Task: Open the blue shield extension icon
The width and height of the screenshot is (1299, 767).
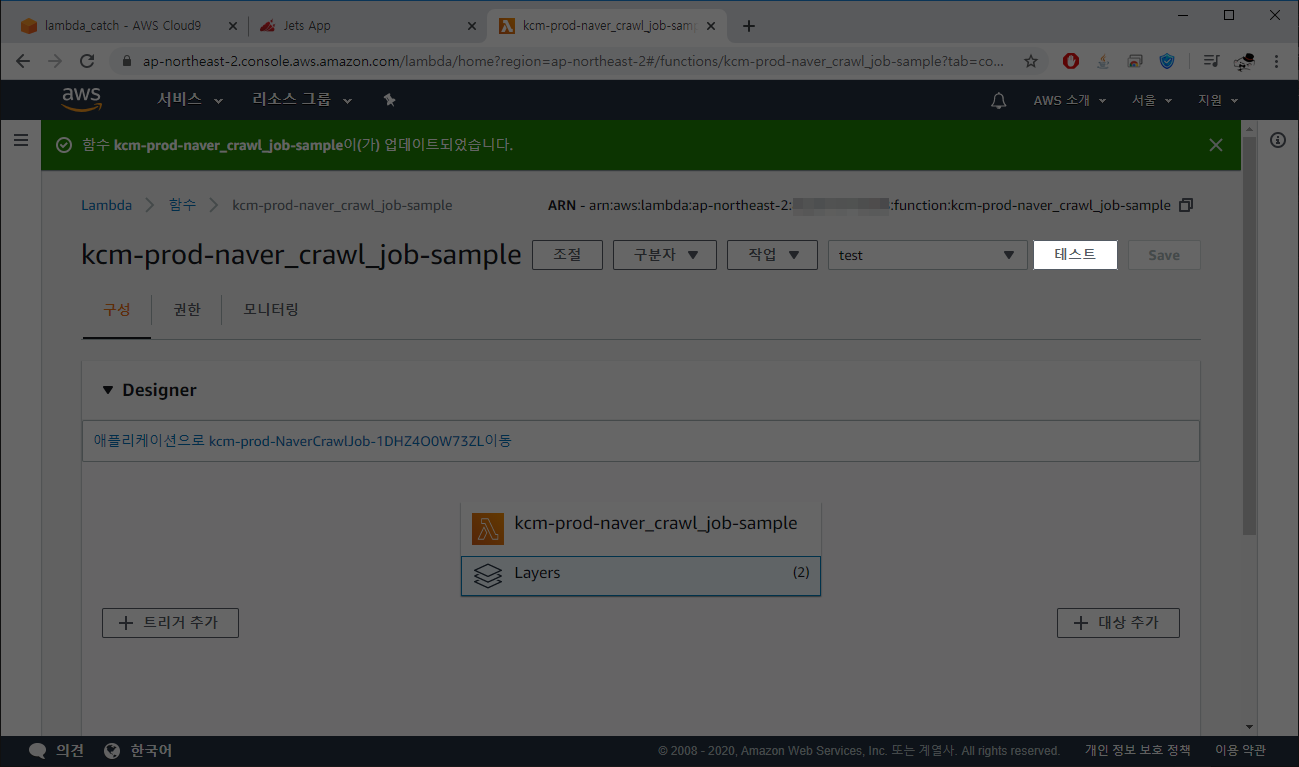Action: pyautogui.click(x=1167, y=61)
